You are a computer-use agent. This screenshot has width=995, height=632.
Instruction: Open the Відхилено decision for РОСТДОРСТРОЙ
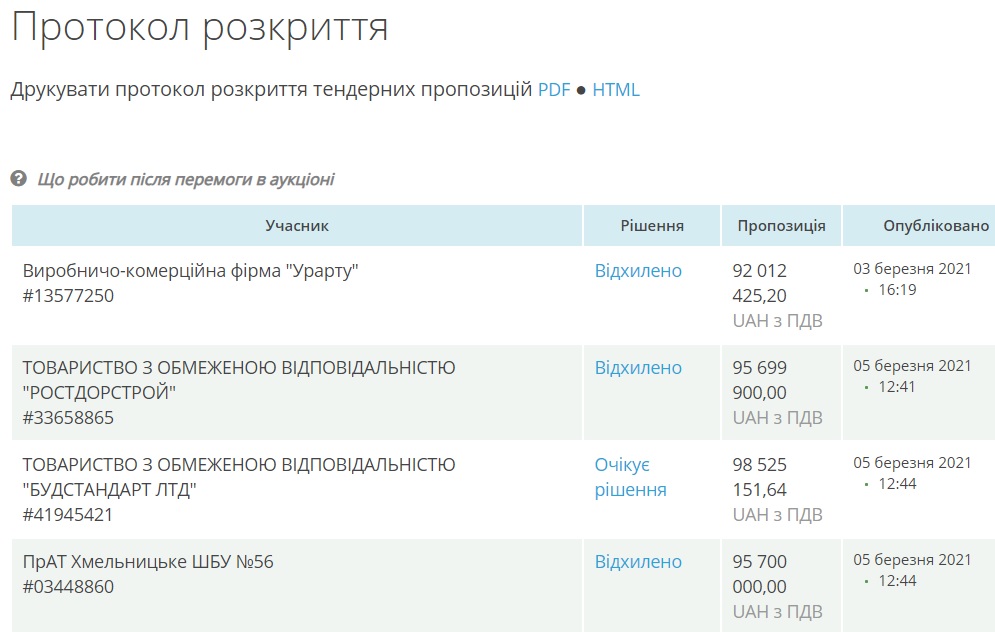638,368
